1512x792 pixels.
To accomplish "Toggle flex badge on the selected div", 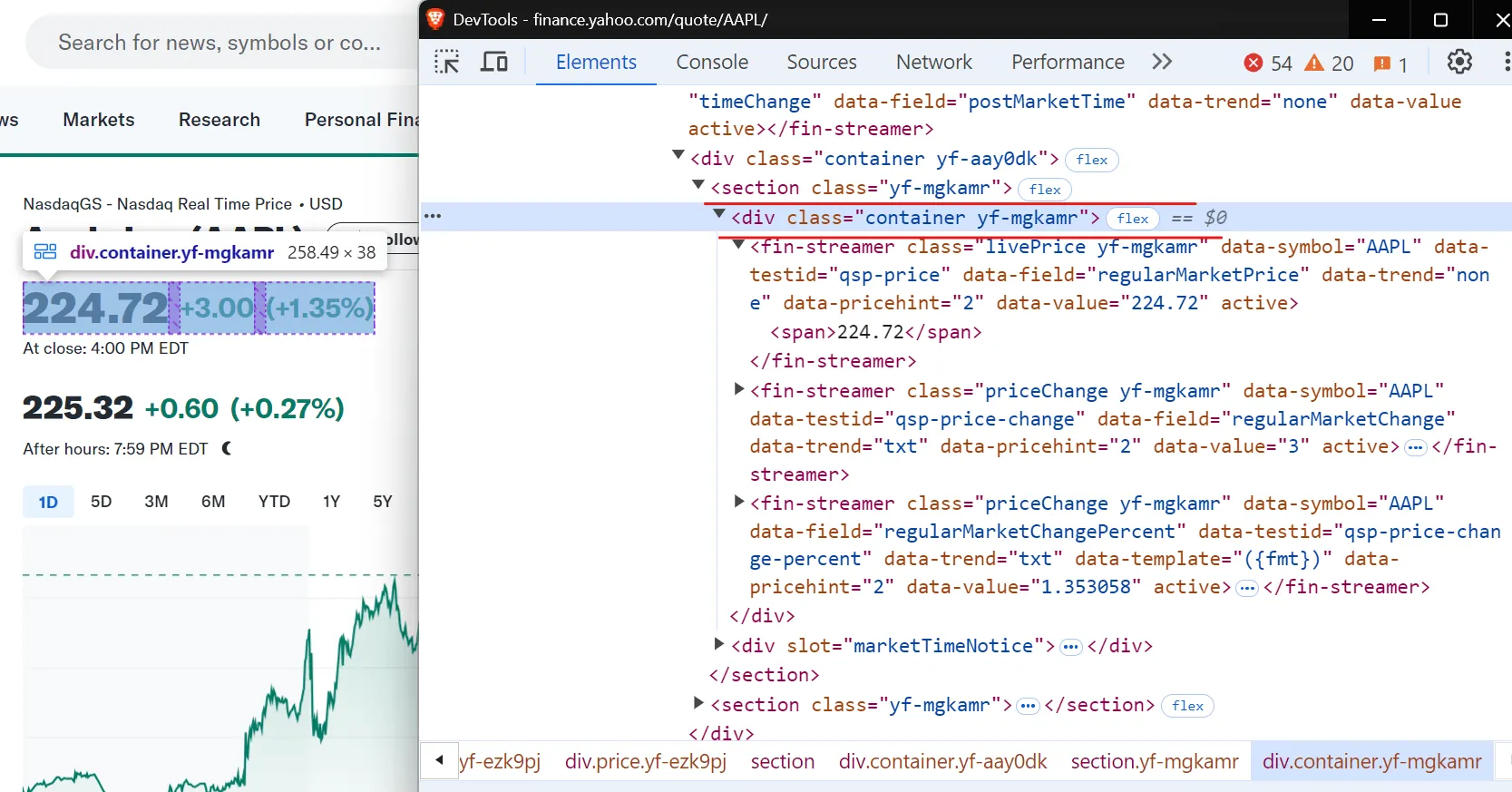I will [x=1133, y=219].
